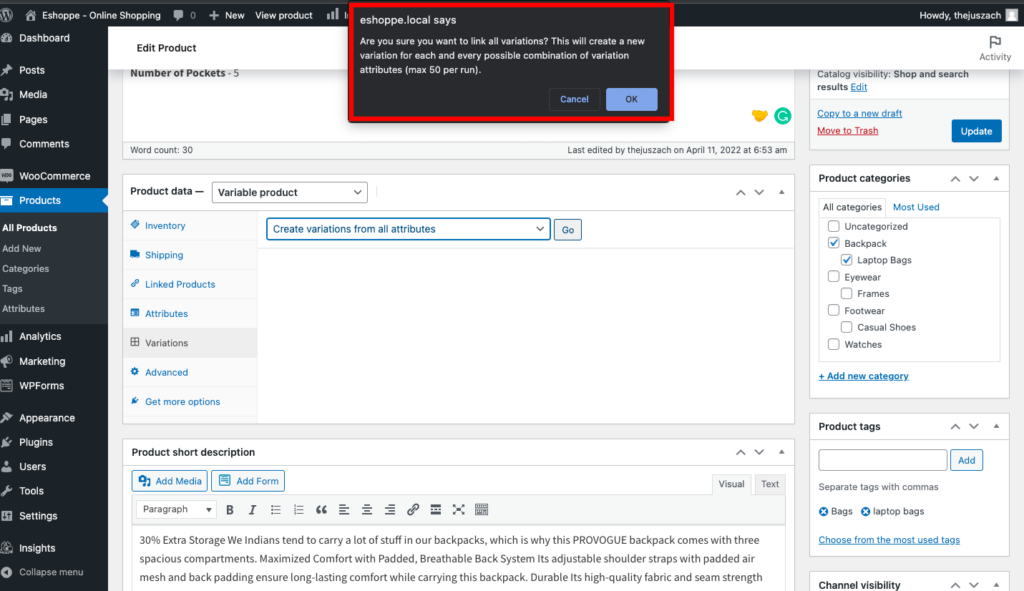This screenshot has width=1024, height=591.
Task: Toggle fullscreen editor icon
Action: (x=458, y=509)
